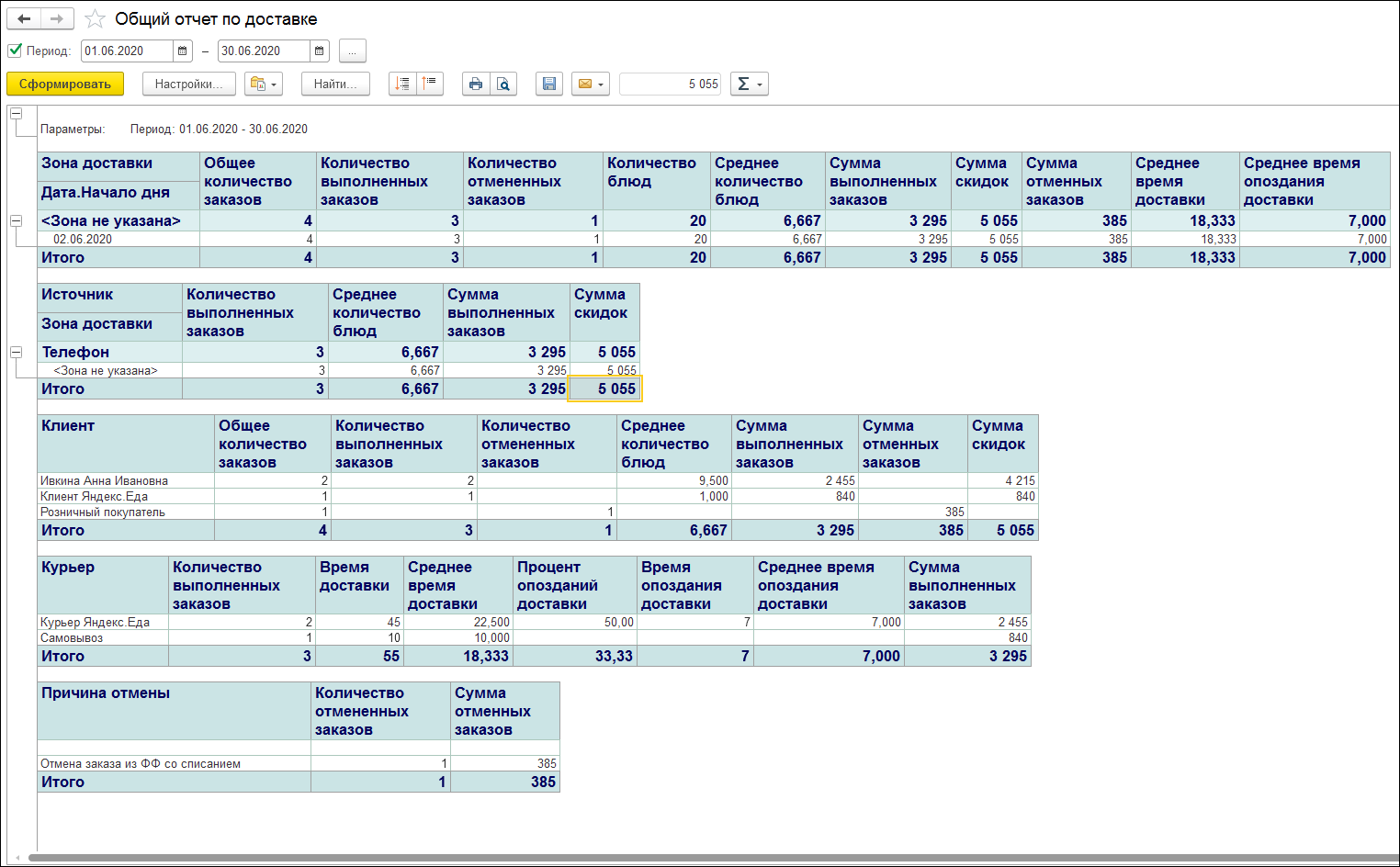The height and width of the screenshot is (867, 1400).
Task: Click the Найти search button
Action: tap(335, 84)
